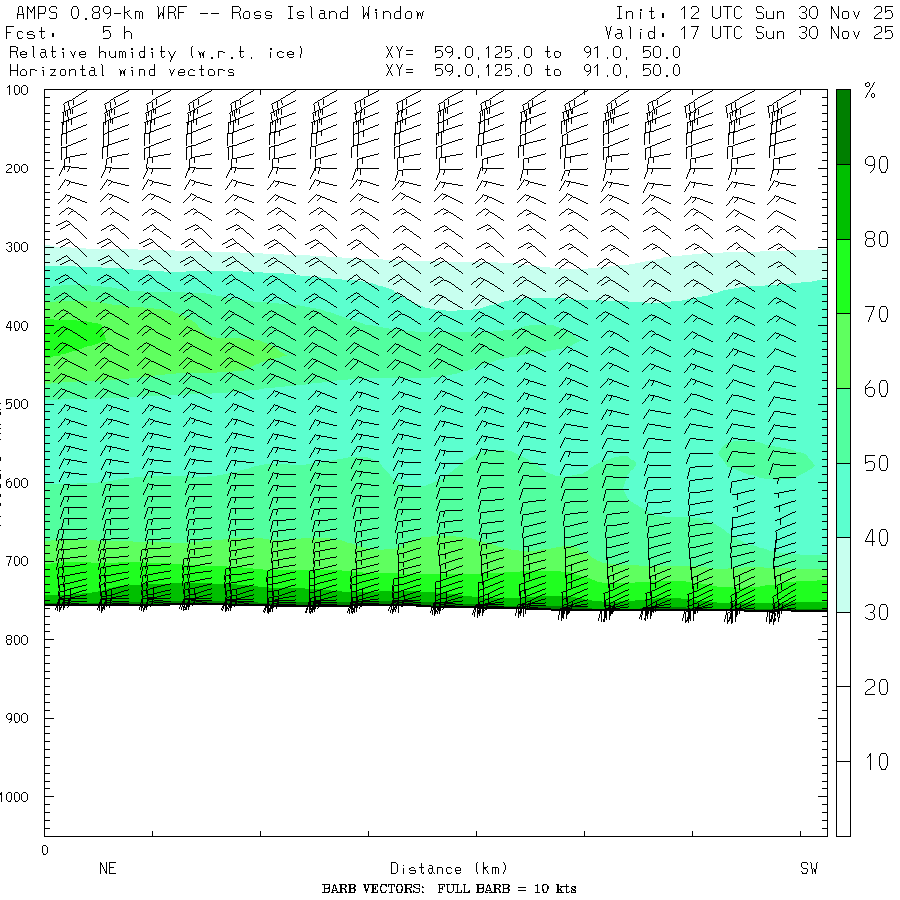Click the 60 label on the colorbar
Image resolution: width=900 pixels, height=900 pixels.
point(876,389)
